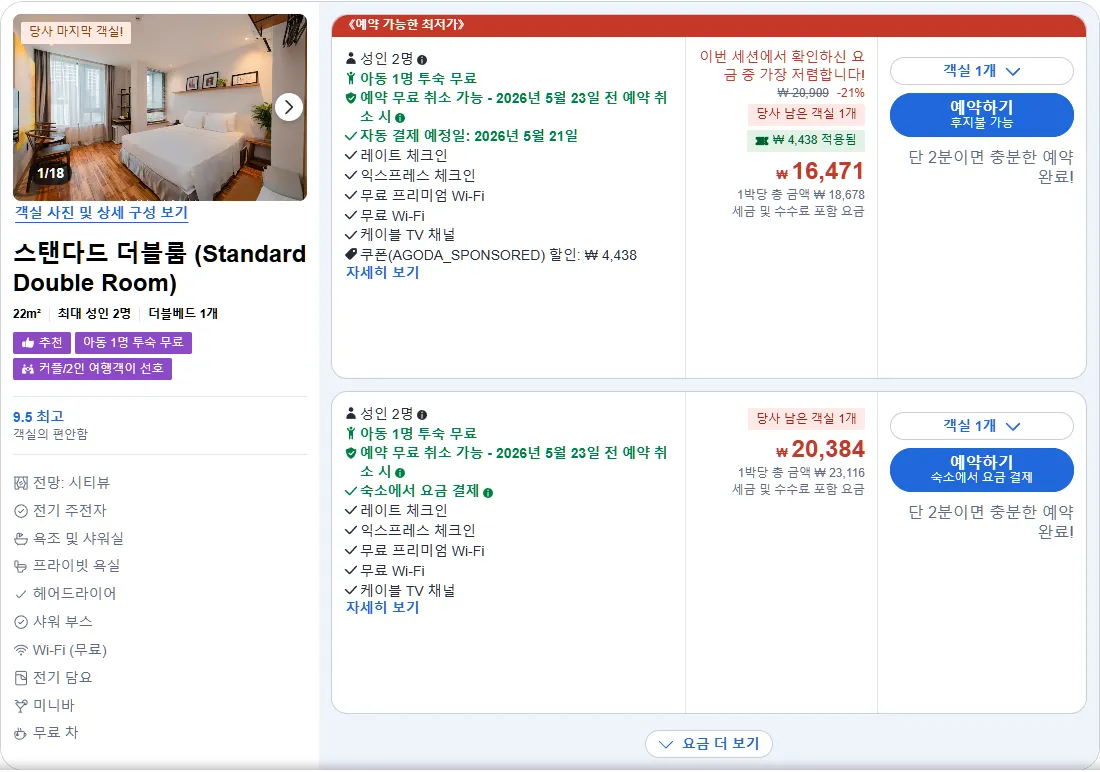The height and width of the screenshot is (772, 1100).
Task: Click the 커플/2인 여행객이 선호 badge
Action: [93, 368]
